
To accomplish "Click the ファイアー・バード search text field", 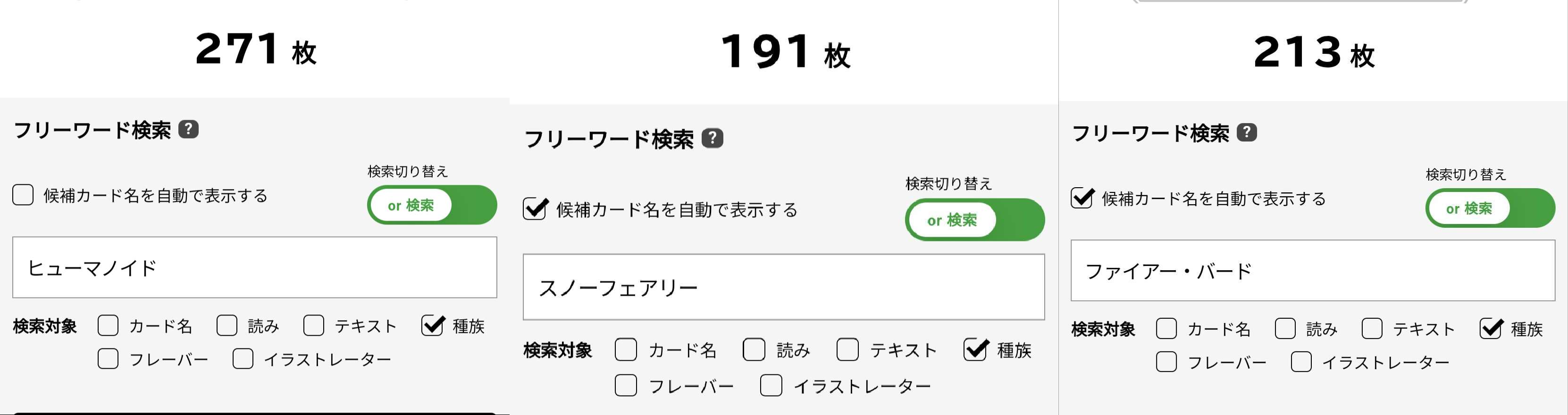I will tap(1312, 271).
